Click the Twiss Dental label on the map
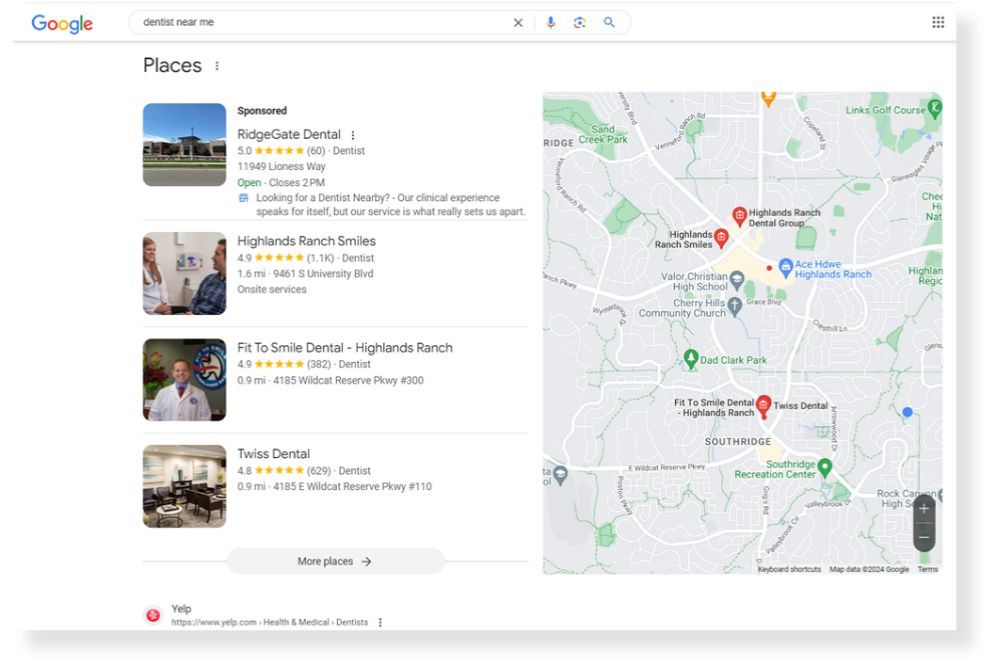The width and height of the screenshot is (1000, 667). coord(800,406)
